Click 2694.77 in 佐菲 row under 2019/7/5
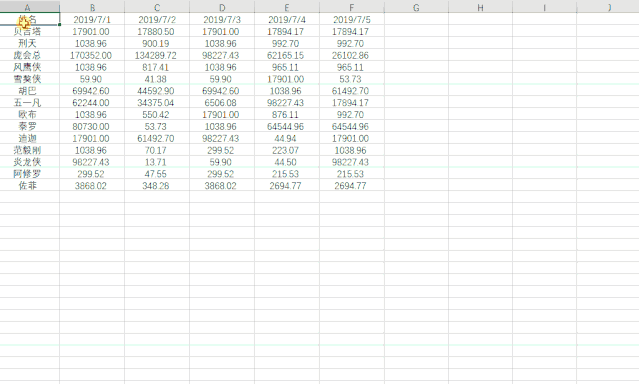 pyautogui.click(x=352, y=185)
